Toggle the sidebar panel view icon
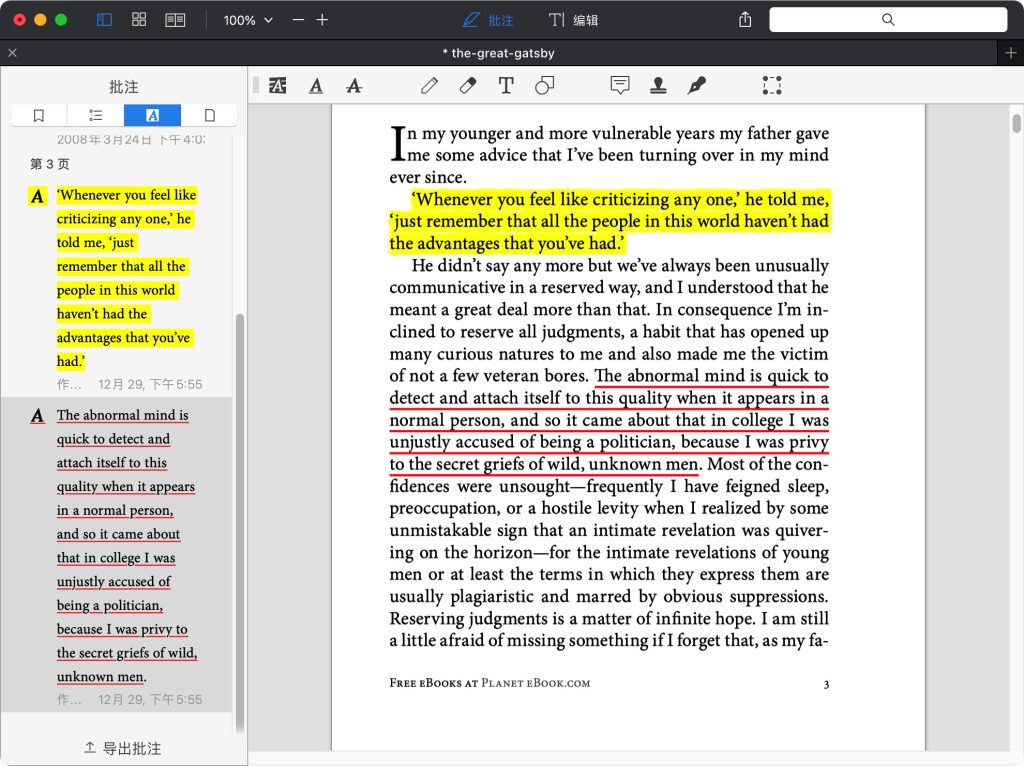1024x766 pixels. tap(104, 20)
